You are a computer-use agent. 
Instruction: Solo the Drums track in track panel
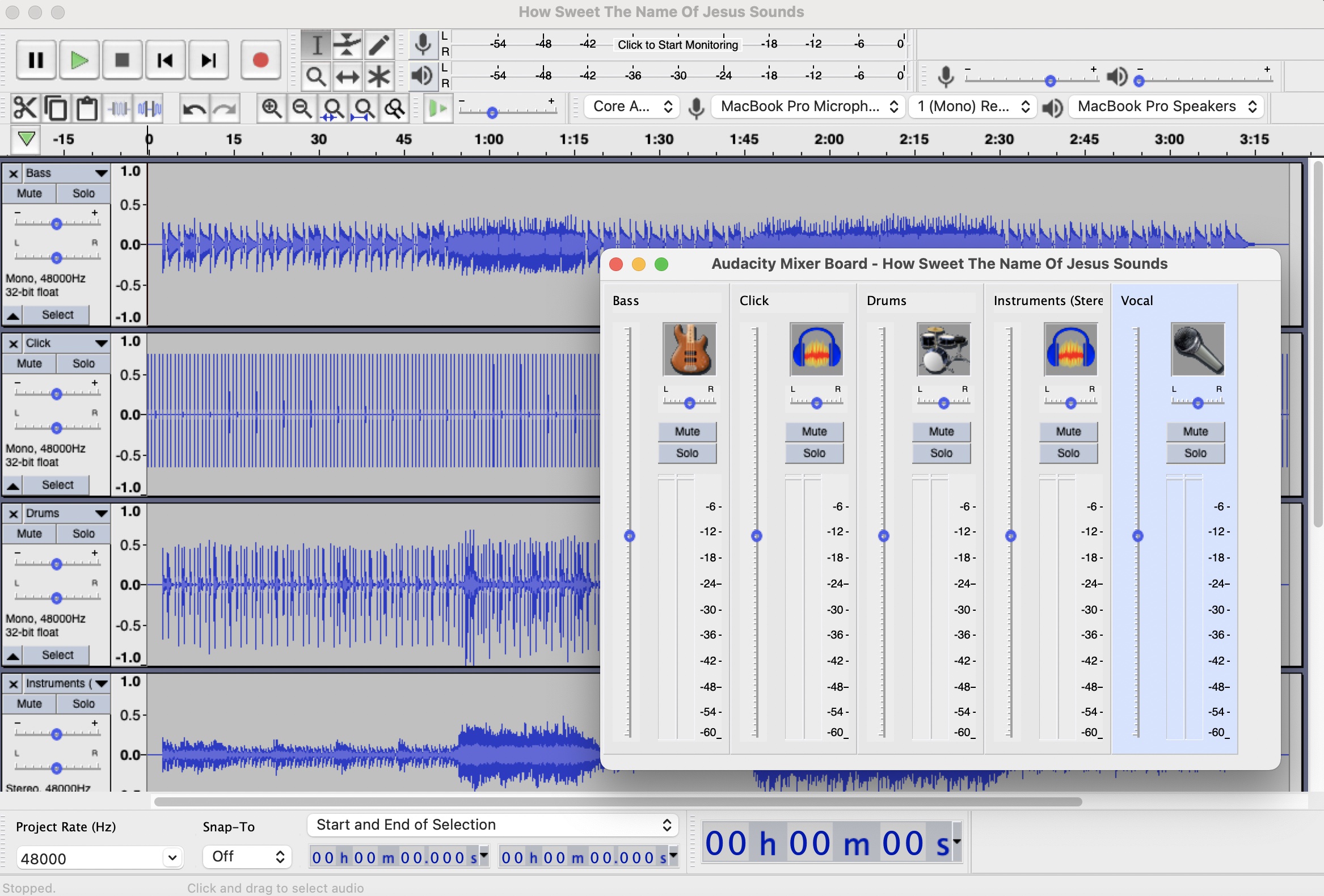click(x=84, y=534)
